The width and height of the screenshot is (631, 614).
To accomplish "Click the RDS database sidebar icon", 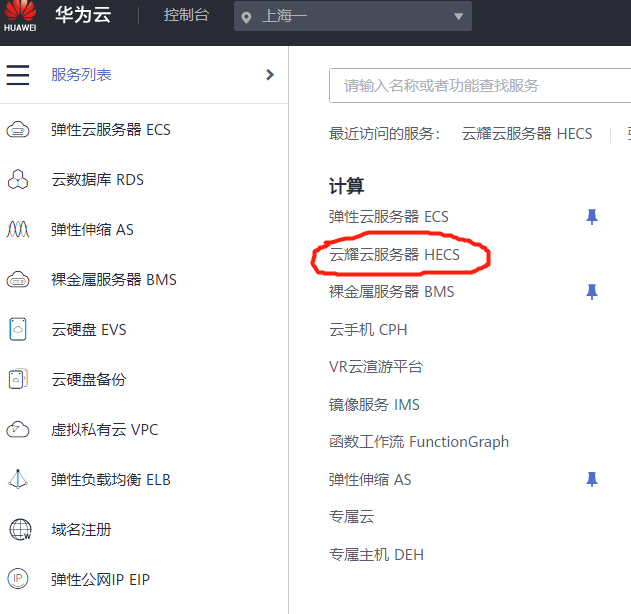I will click(18, 179).
